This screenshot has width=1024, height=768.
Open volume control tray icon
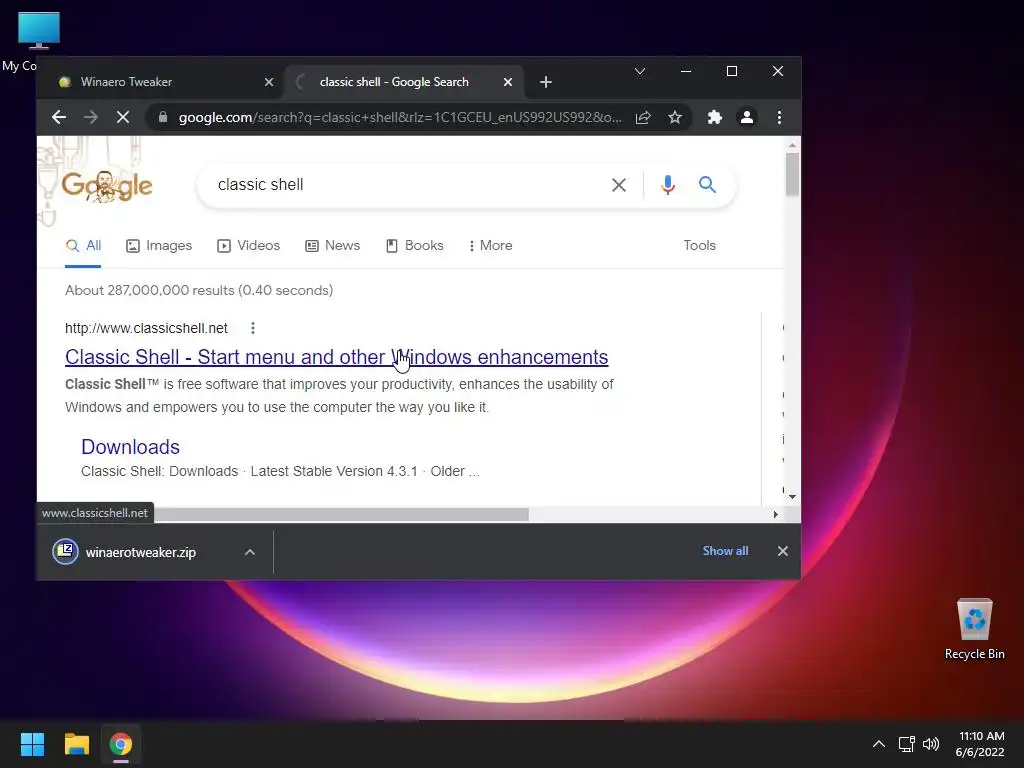931,744
